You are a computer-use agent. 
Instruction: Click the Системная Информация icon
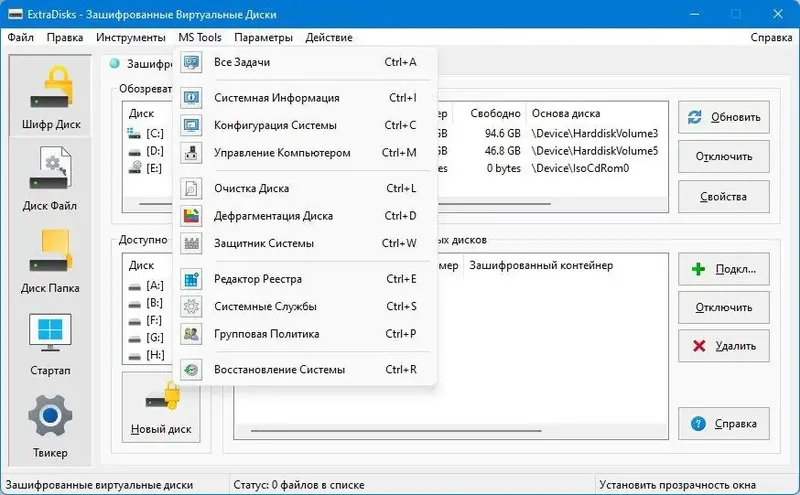click(191, 97)
